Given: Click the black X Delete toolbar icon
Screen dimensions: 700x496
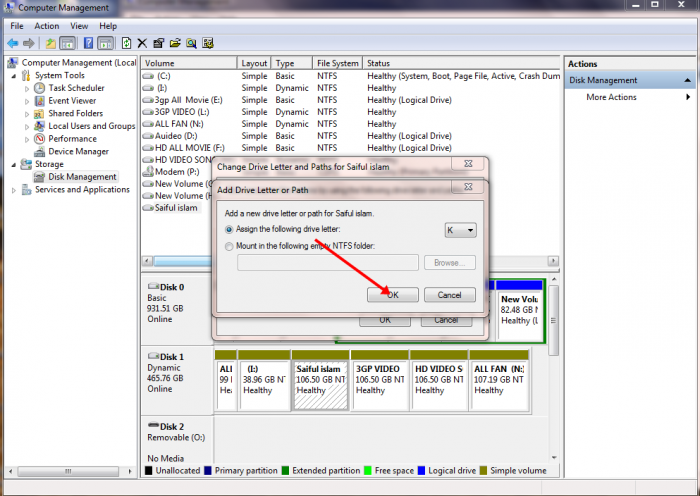Looking at the screenshot, I should pos(142,43).
